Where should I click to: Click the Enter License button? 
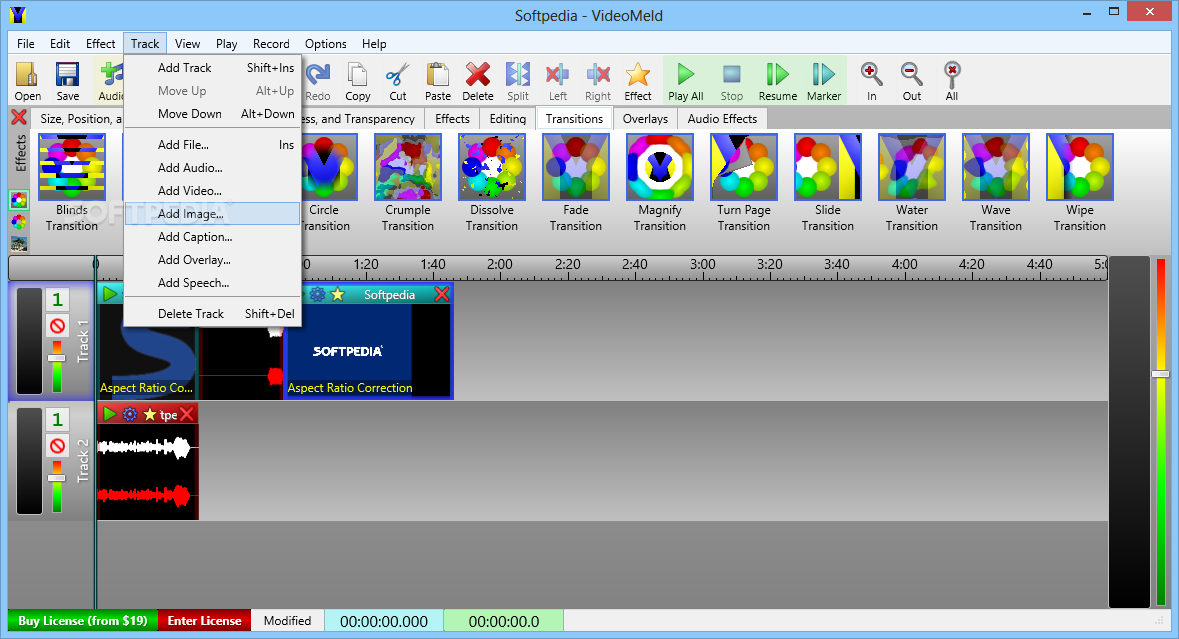(x=205, y=621)
